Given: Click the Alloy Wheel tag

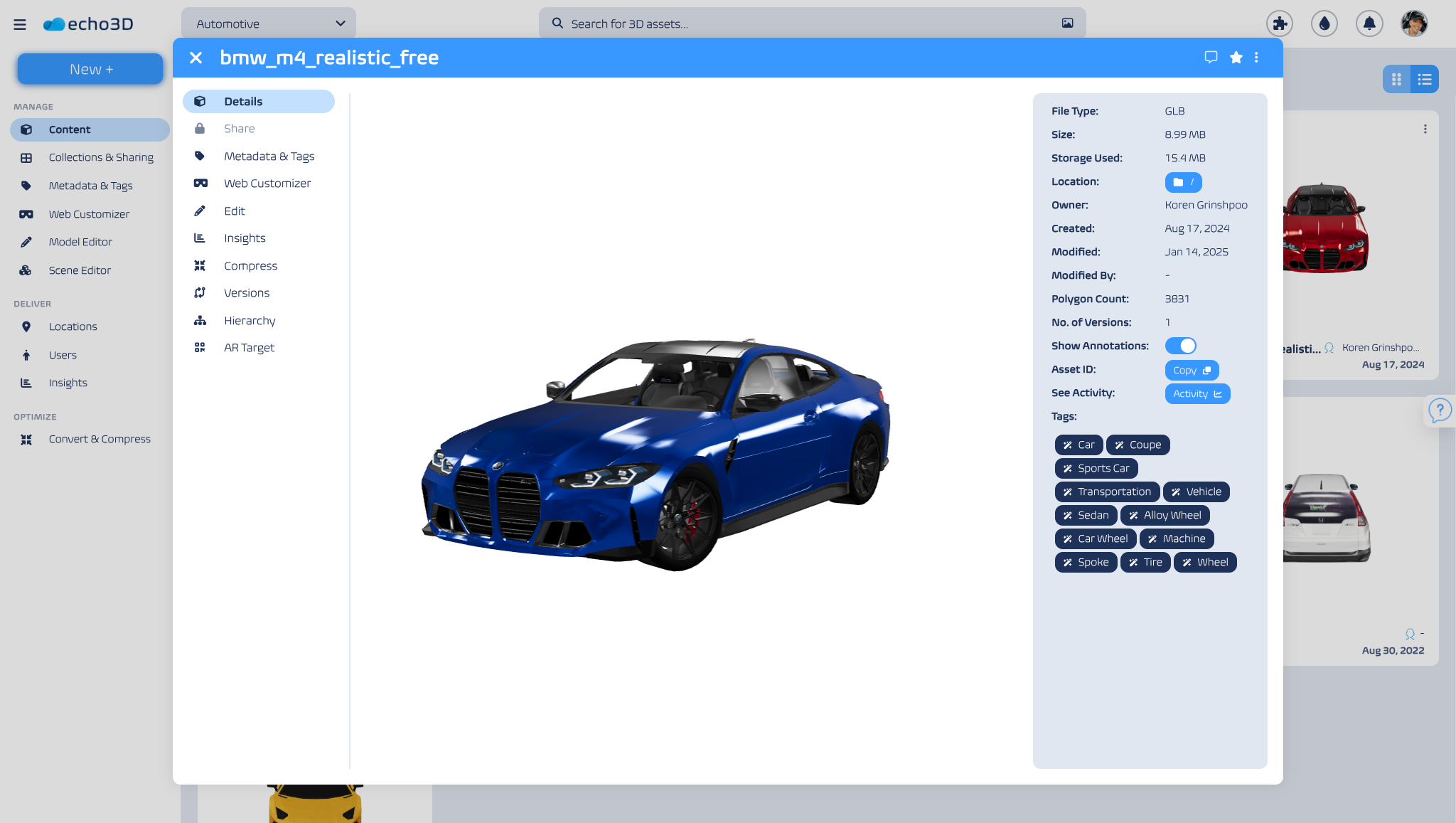Looking at the screenshot, I should (x=1165, y=515).
